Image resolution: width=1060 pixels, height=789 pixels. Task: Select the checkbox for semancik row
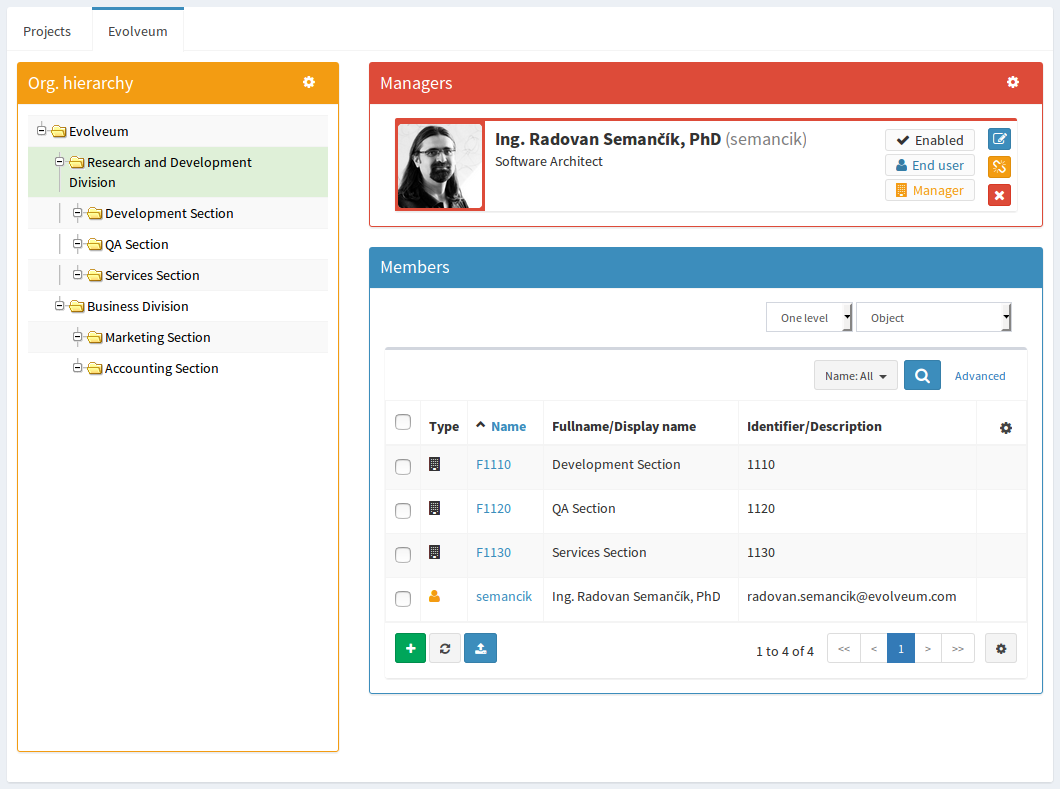coord(403,598)
